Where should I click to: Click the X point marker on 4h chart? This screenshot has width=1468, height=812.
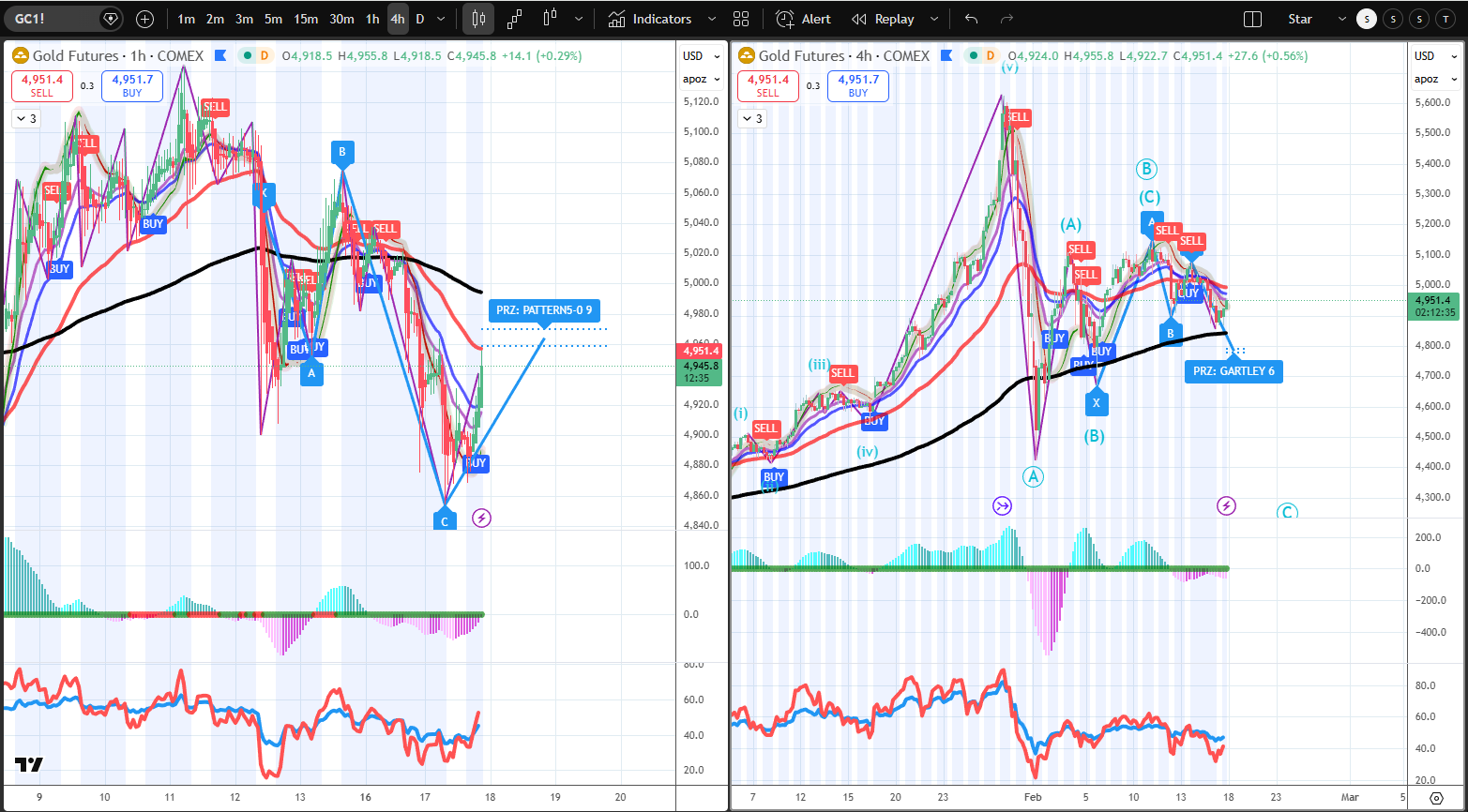pyautogui.click(x=1095, y=403)
